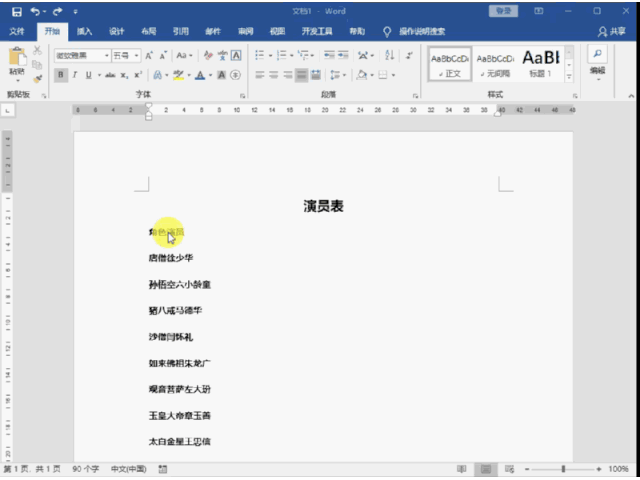
Task: Increase paragraph indent
Action: pos(343,55)
